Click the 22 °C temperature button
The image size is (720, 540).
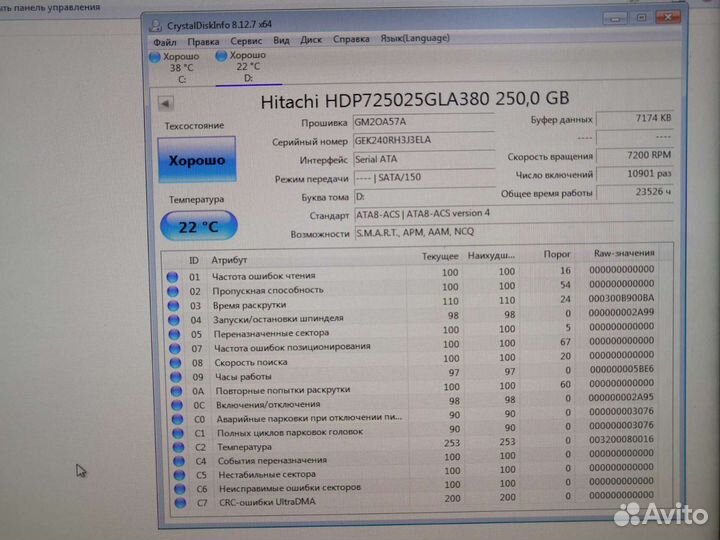click(198, 226)
